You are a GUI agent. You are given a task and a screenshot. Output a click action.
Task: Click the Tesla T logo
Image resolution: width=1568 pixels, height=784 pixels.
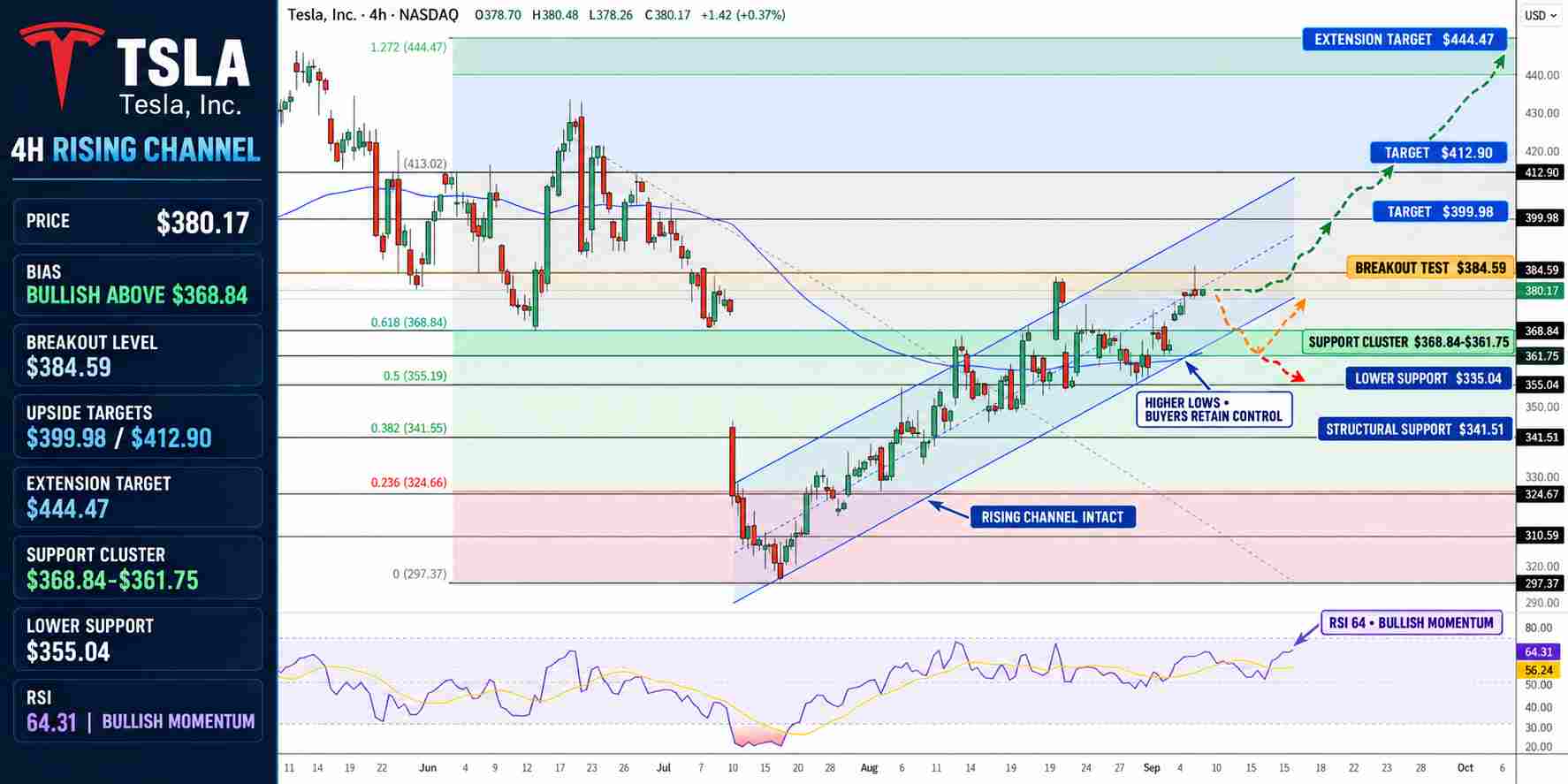click(62, 66)
